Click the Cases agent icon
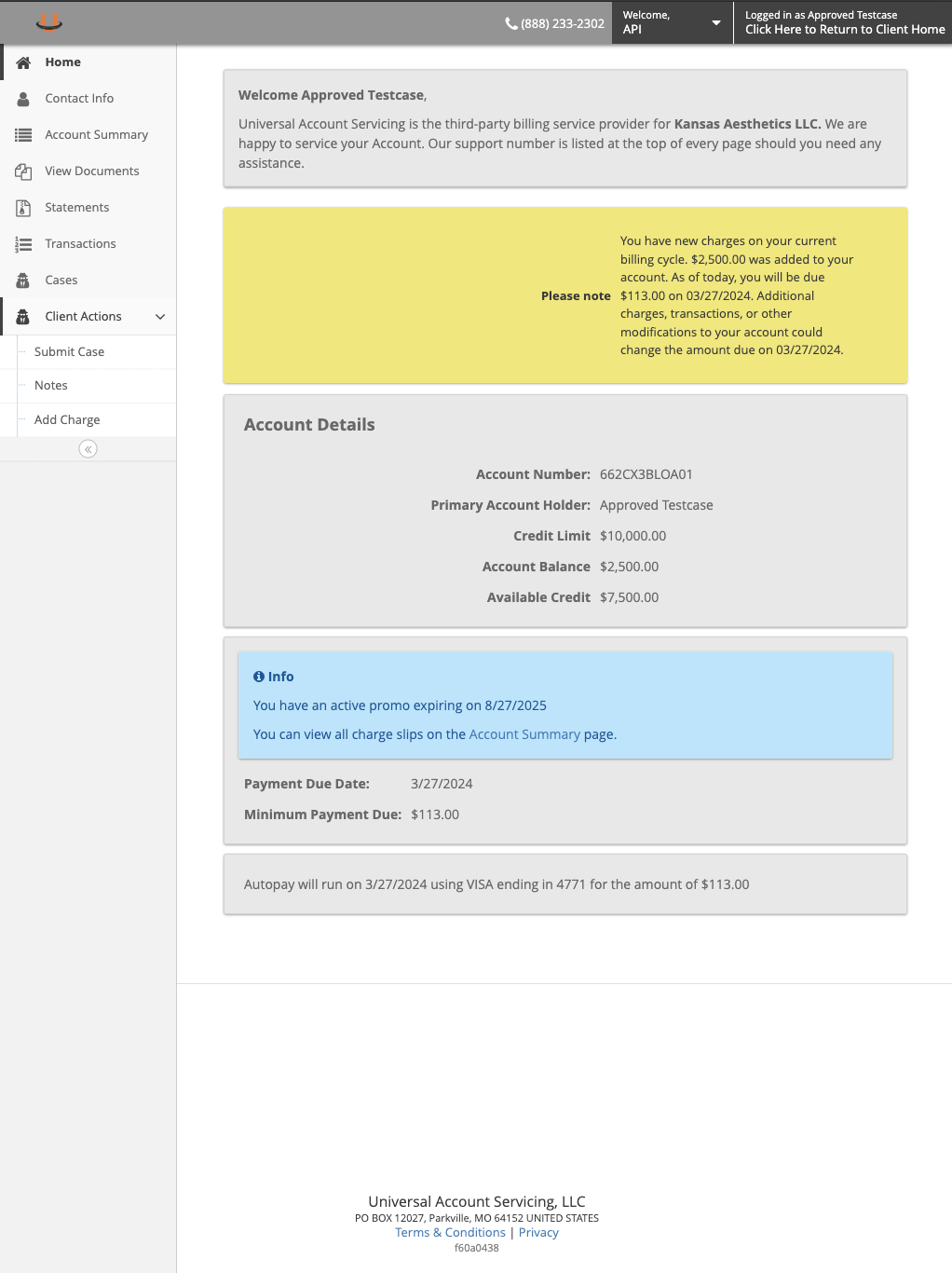This screenshot has width=952, height=1273. click(23, 281)
